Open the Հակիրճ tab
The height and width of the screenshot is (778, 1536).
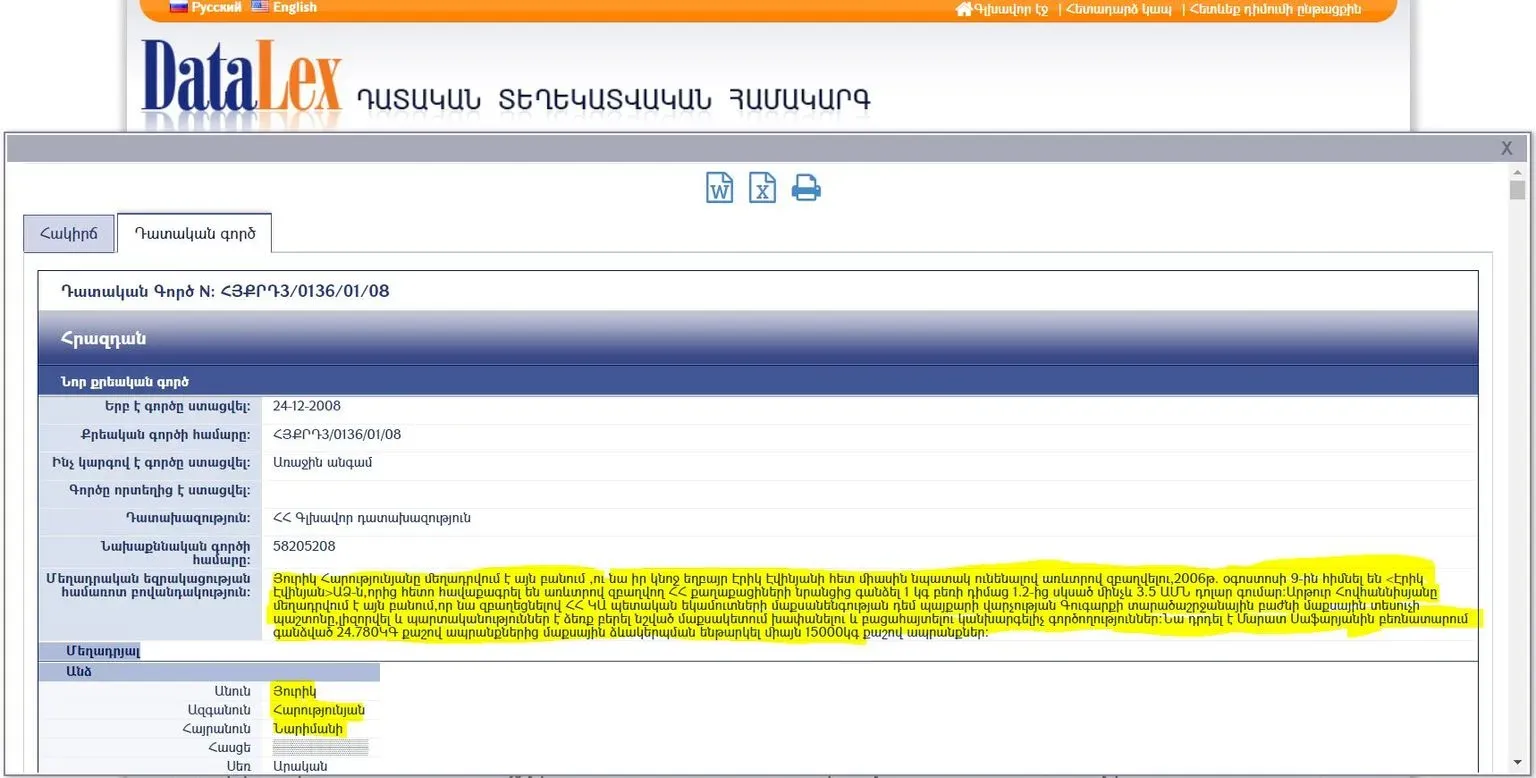(x=69, y=233)
